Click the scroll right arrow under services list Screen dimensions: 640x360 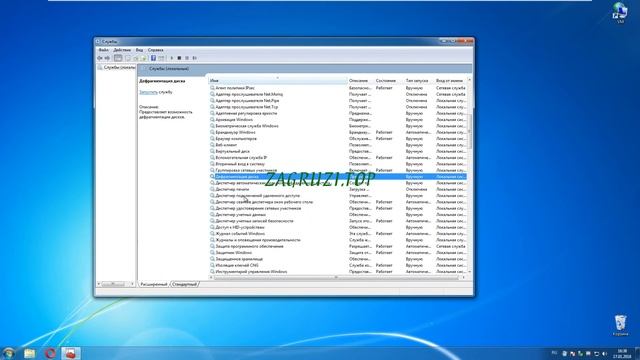tap(463, 278)
